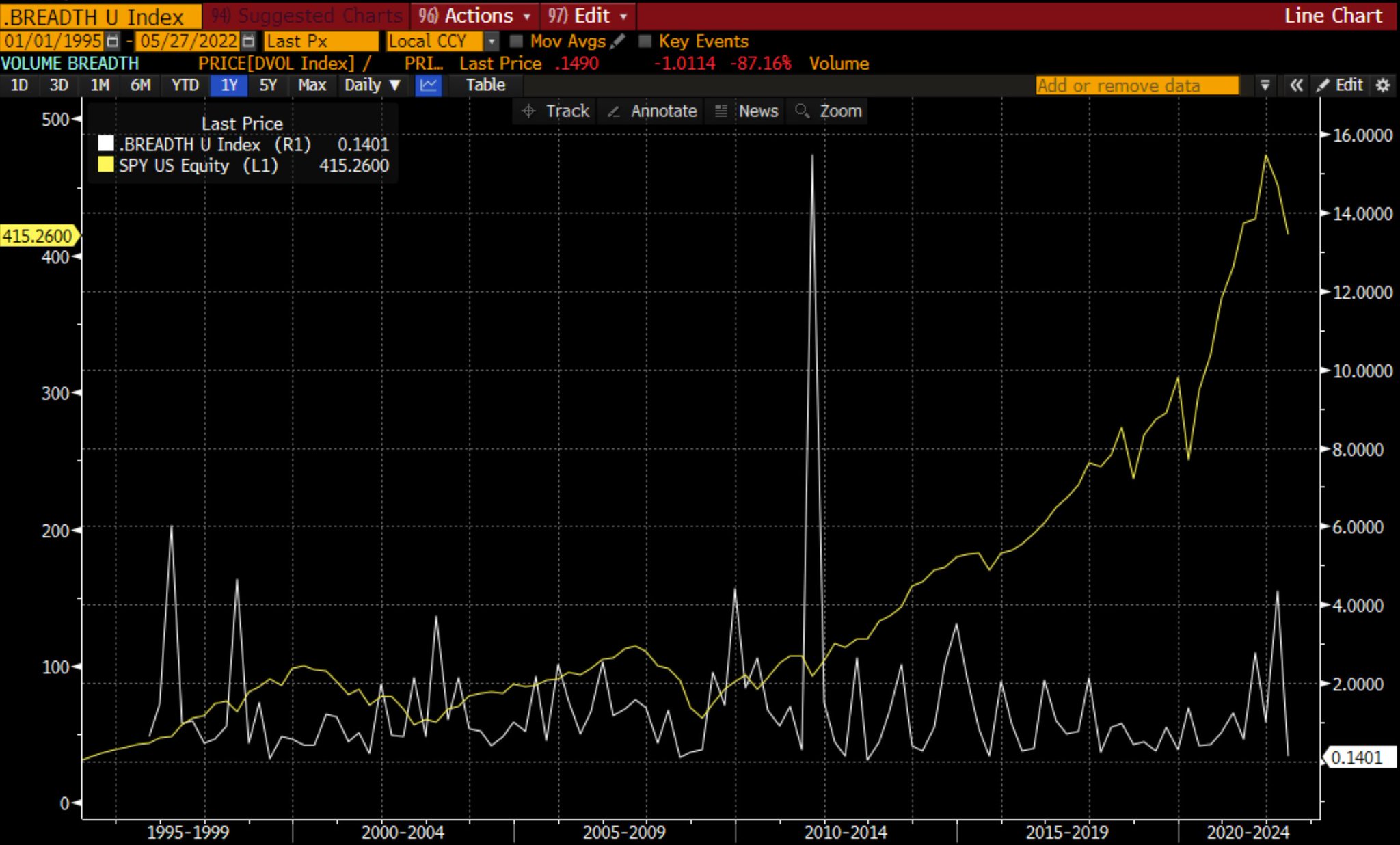This screenshot has height=845, width=1400.
Task: Expand the data options dropdown arrow
Action: (x=1265, y=85)
